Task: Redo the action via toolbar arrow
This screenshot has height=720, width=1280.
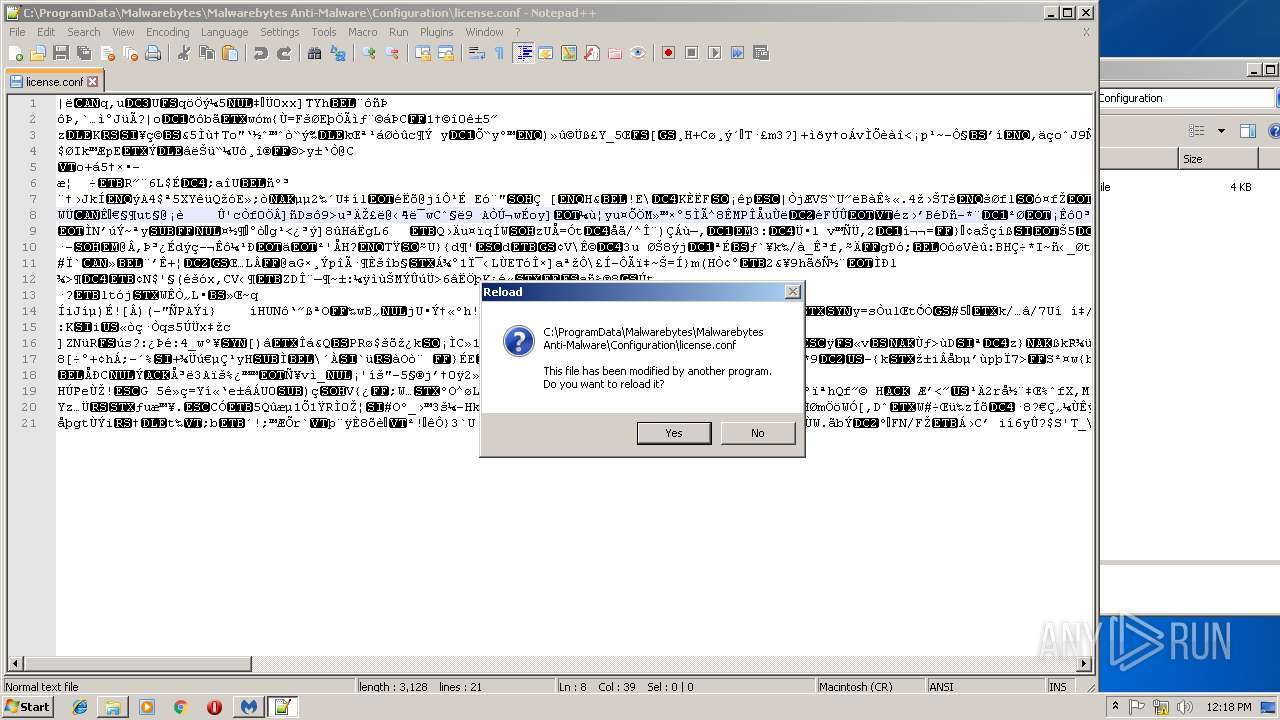Action: point(284,53)
